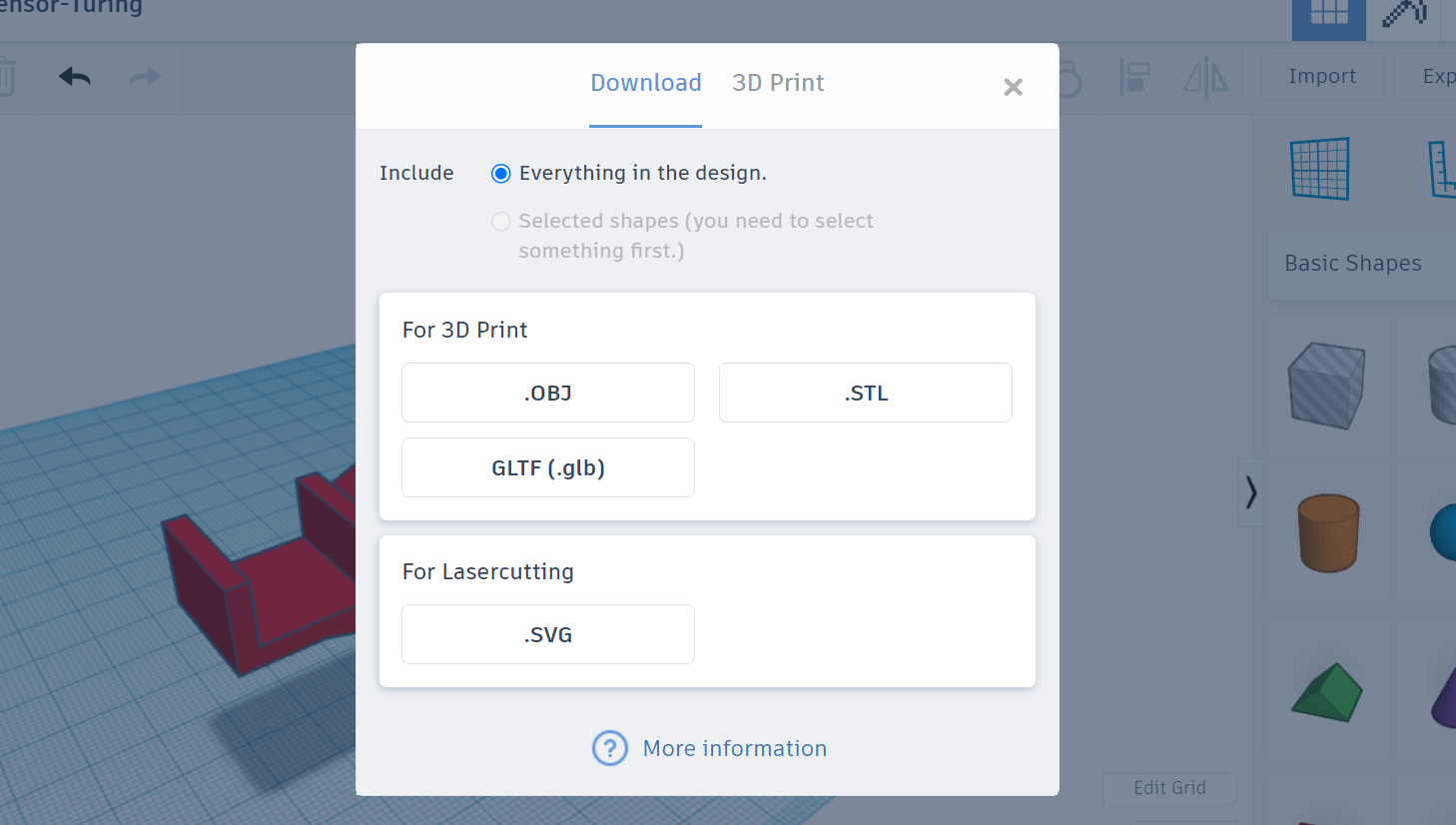Pick the orange Cylinder shape

[1329, 532]
